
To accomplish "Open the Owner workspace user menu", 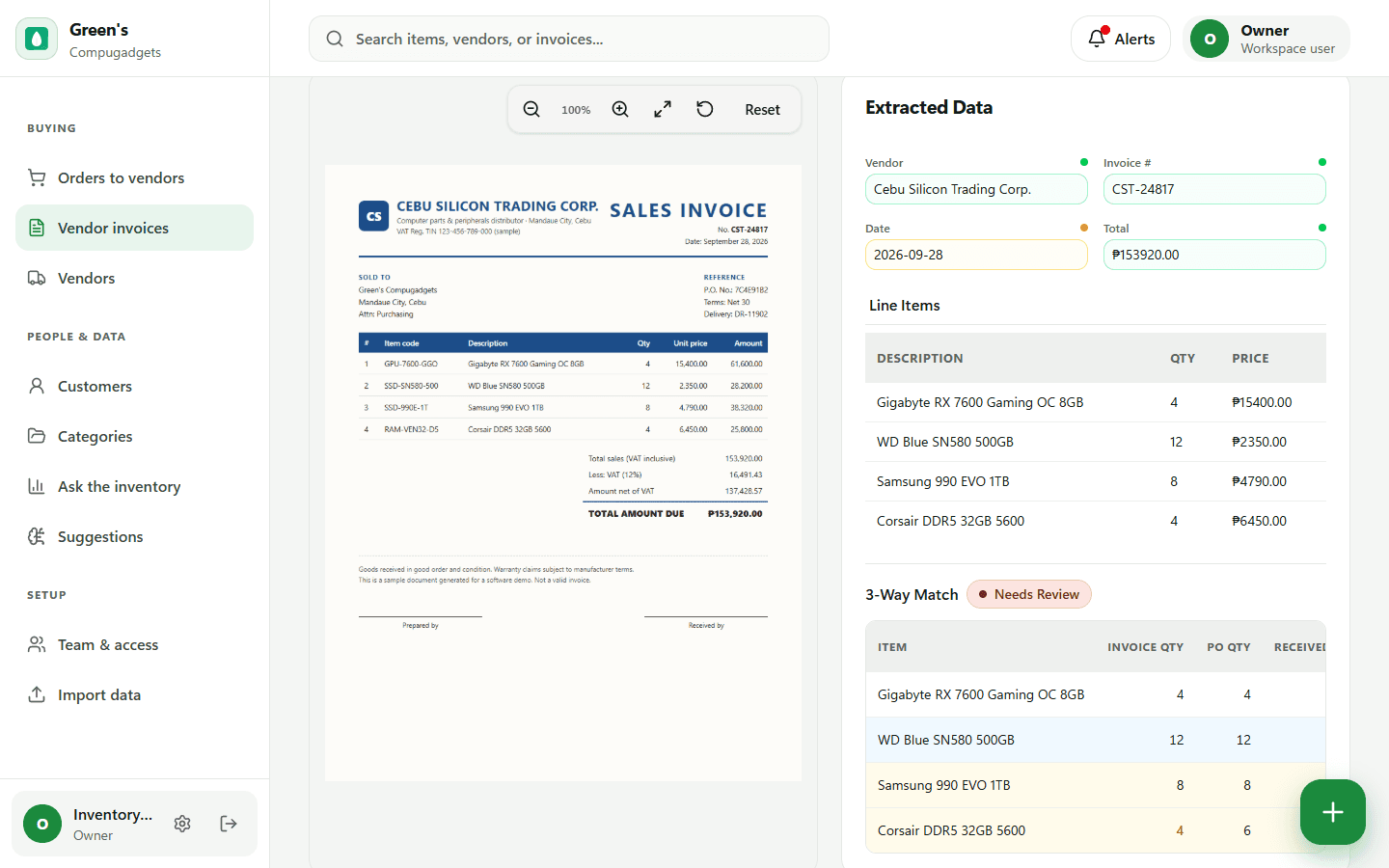I will tap(1266, 39).
